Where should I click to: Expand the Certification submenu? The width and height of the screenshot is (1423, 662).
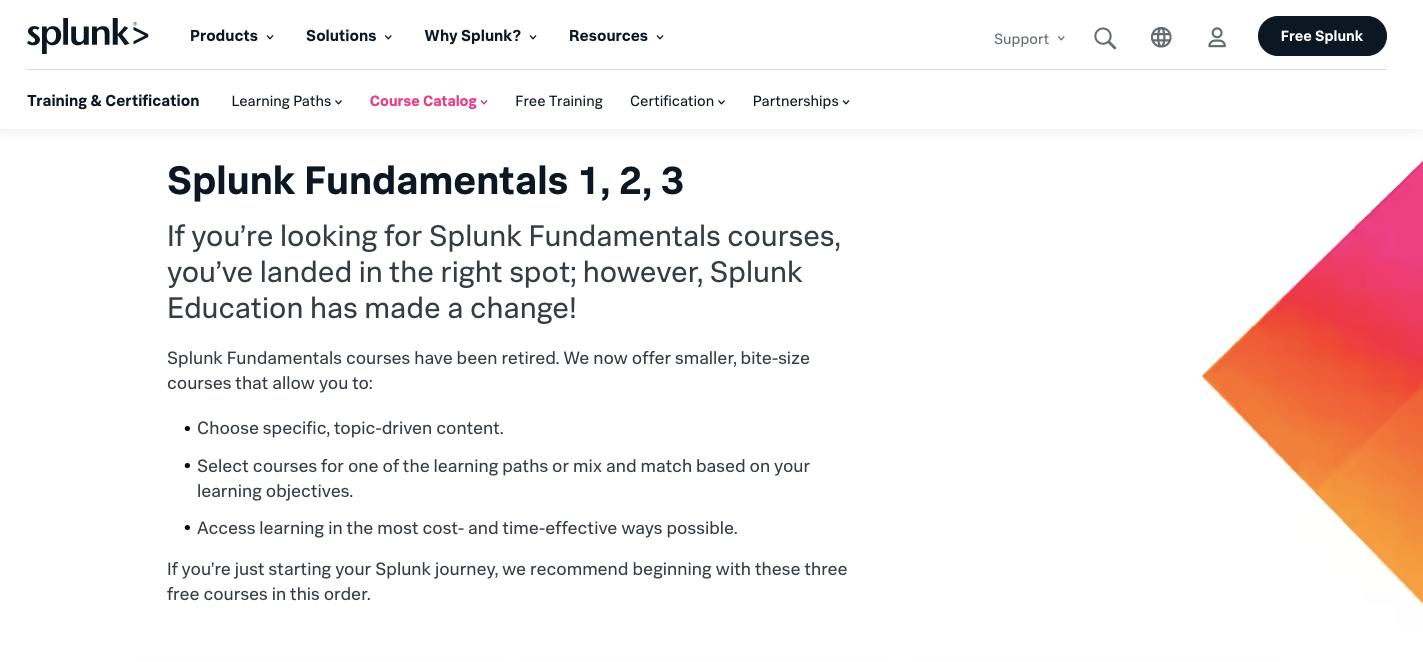pos(678,101)
